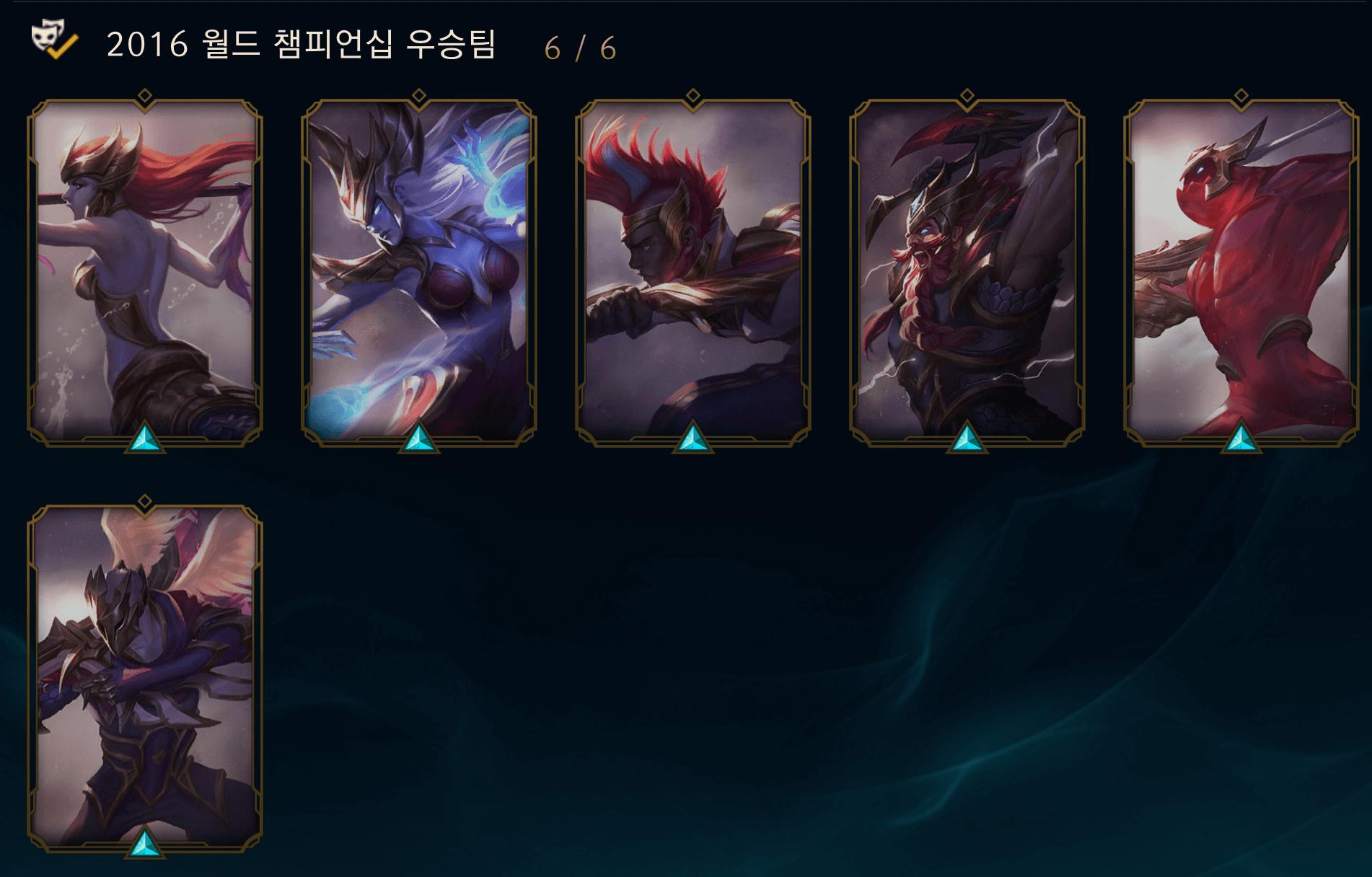Select the masked Jhin skin card
Screen dimensions: 1372x877
tap(145, 678)
